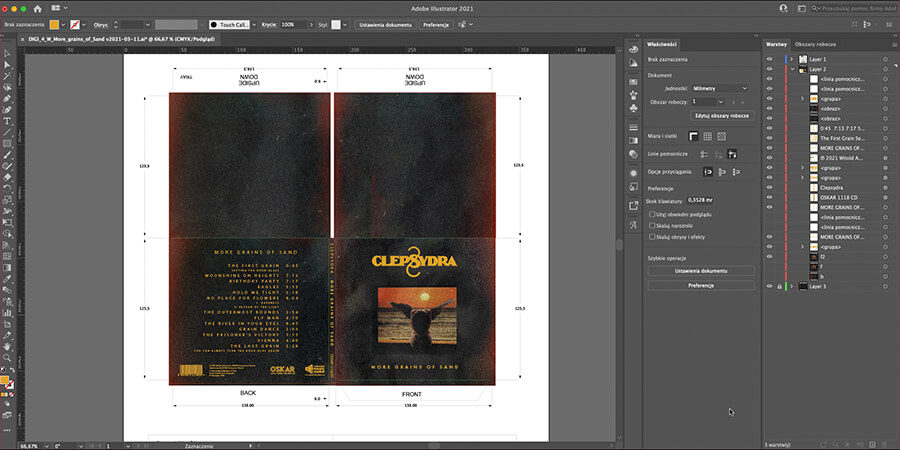Select the Direct Selection tool
Viewport: 900px width, 450px height.
click(x=7, y=65)
